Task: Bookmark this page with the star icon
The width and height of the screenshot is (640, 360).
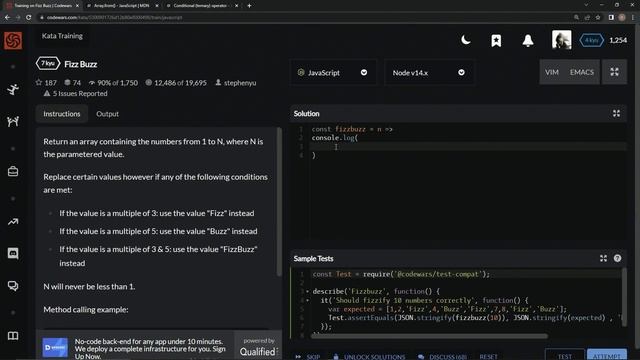Action: 598,18
